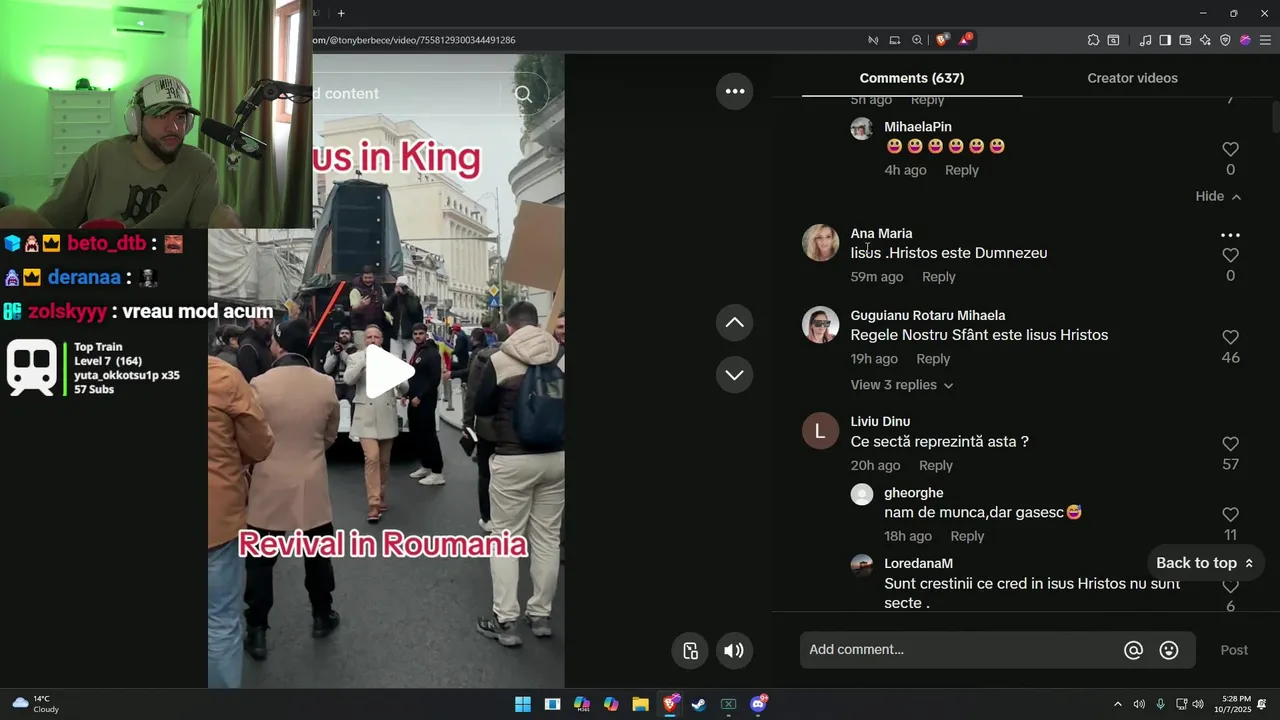Screen dimensions: 1280x720
Task: Like MihaelaPin's reply
Action: click(x=1230, y=150)
